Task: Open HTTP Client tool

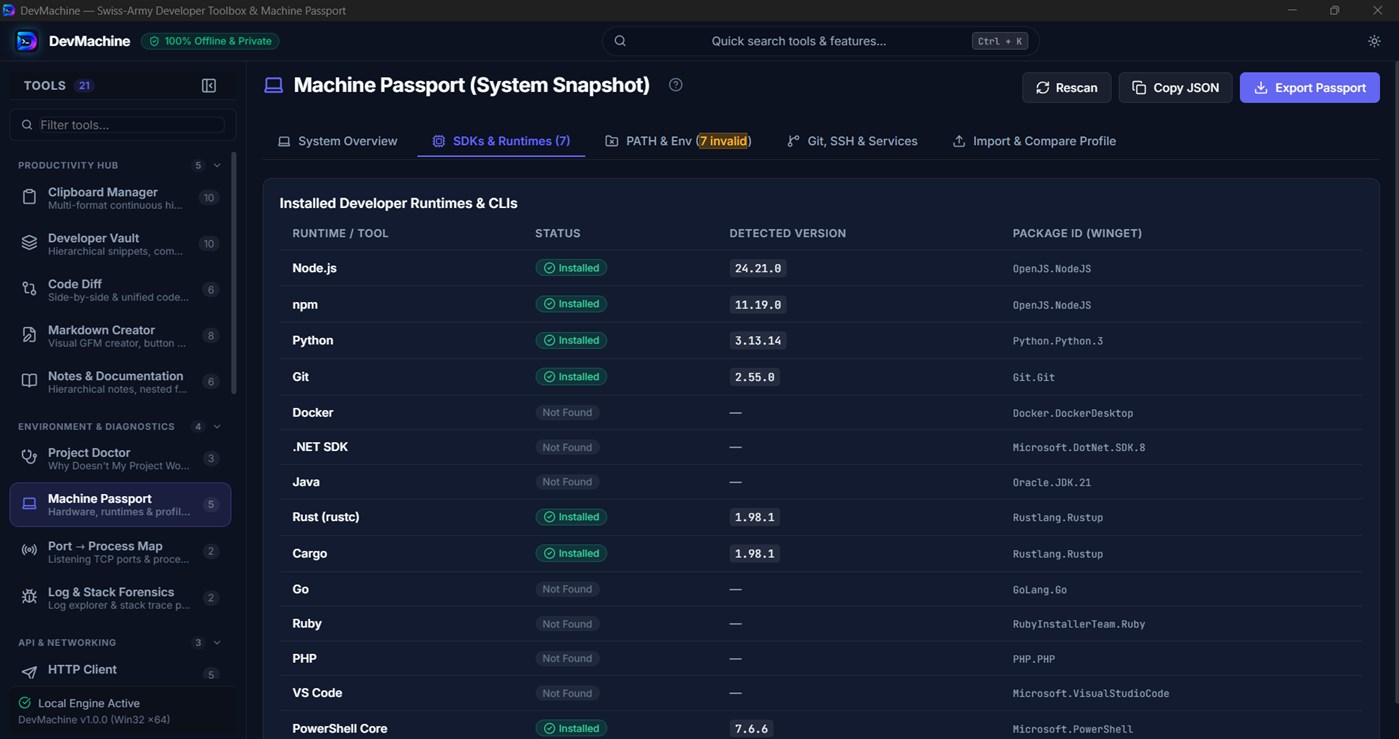Action: pos(120,671)
